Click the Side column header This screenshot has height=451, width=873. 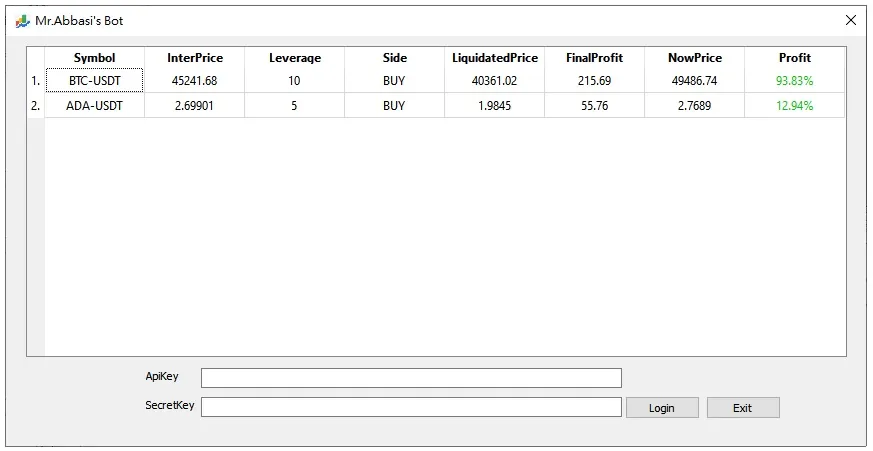(x=395, y=58)
